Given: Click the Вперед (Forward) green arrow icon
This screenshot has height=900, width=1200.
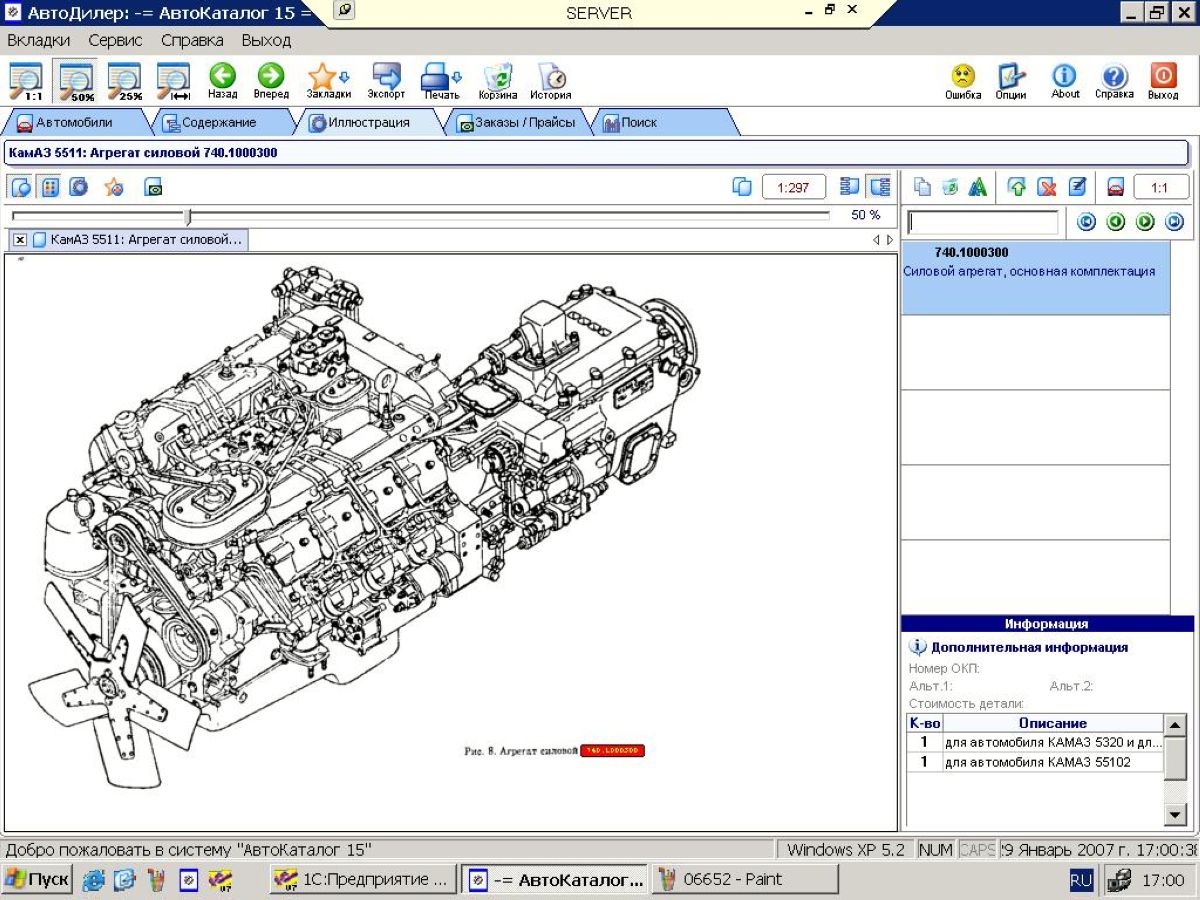Looking at the screenshot, I should click(271, 77).
